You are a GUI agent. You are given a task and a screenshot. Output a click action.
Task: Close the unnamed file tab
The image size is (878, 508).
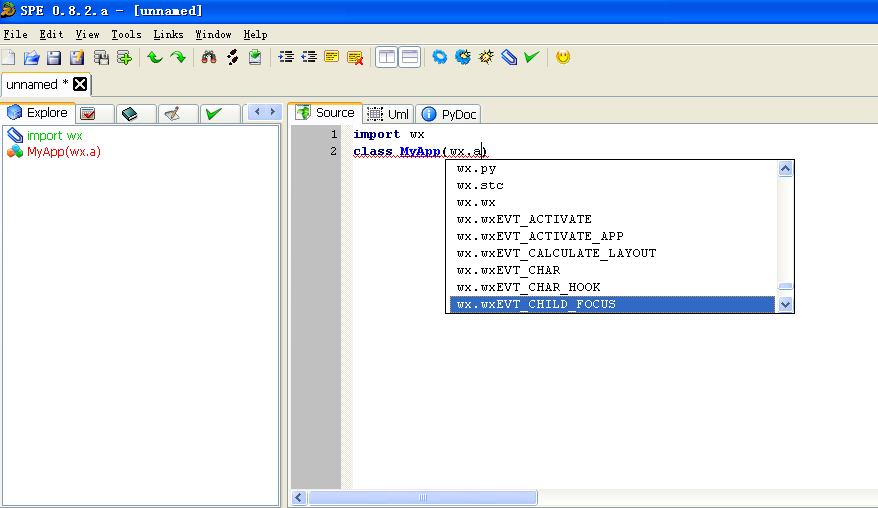click(x=80, y=85)
